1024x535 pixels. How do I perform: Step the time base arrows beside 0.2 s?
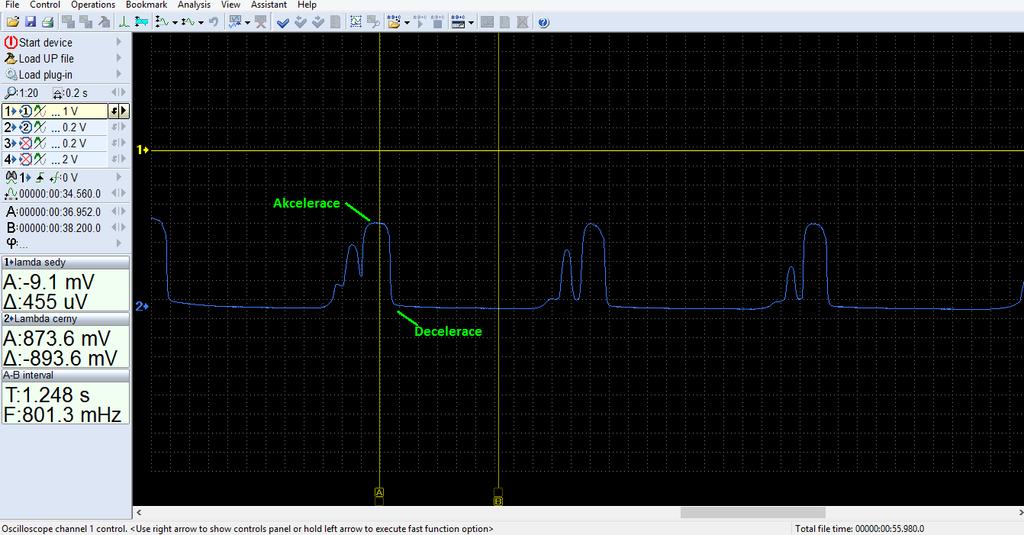[x=119, y=93]
